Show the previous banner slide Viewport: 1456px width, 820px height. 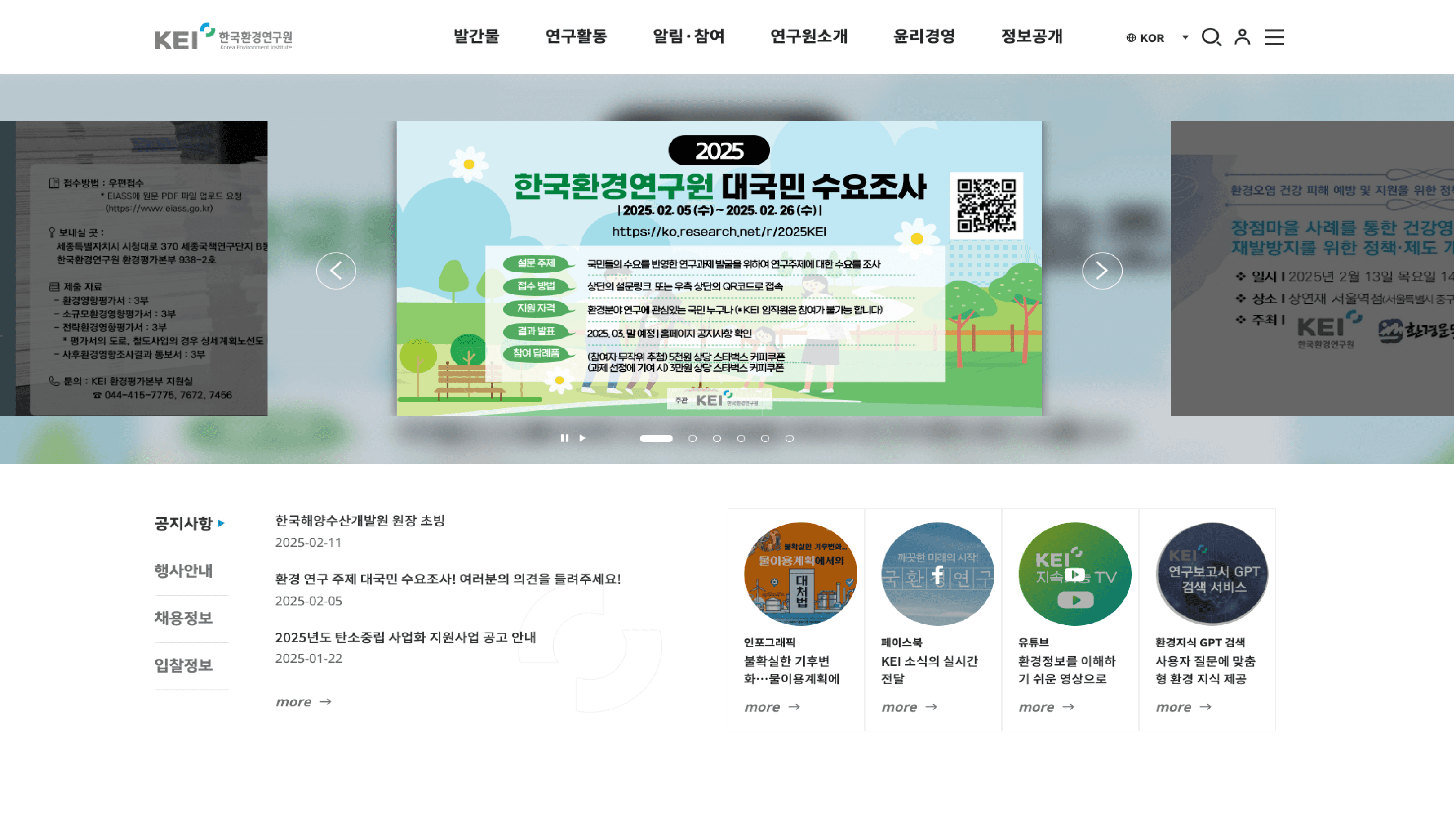coord(336,271)
